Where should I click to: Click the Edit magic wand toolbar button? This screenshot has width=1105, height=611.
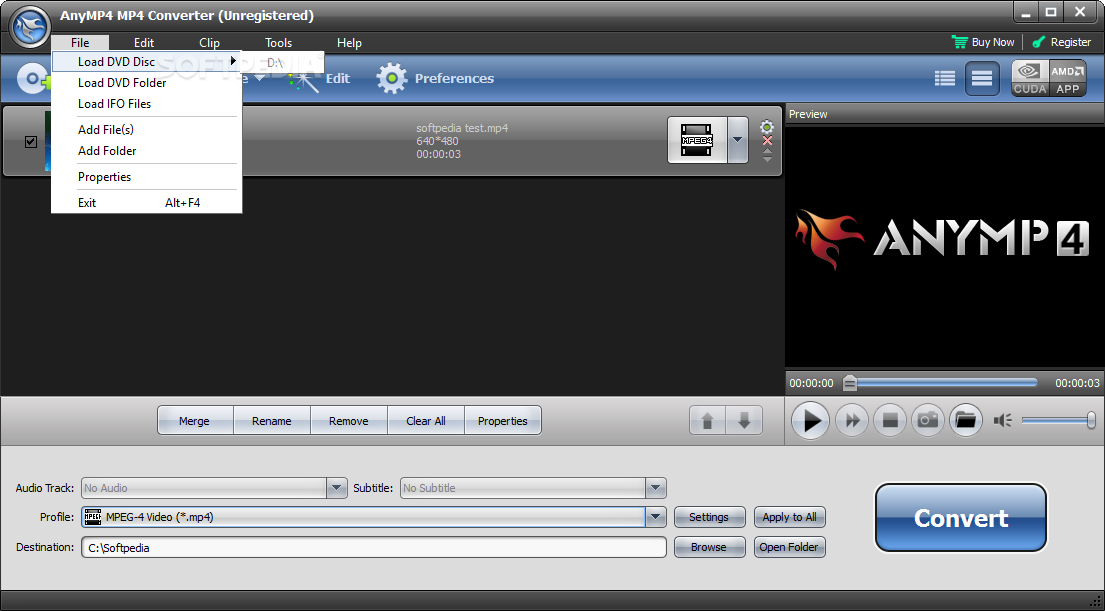[x=319, y=78]
